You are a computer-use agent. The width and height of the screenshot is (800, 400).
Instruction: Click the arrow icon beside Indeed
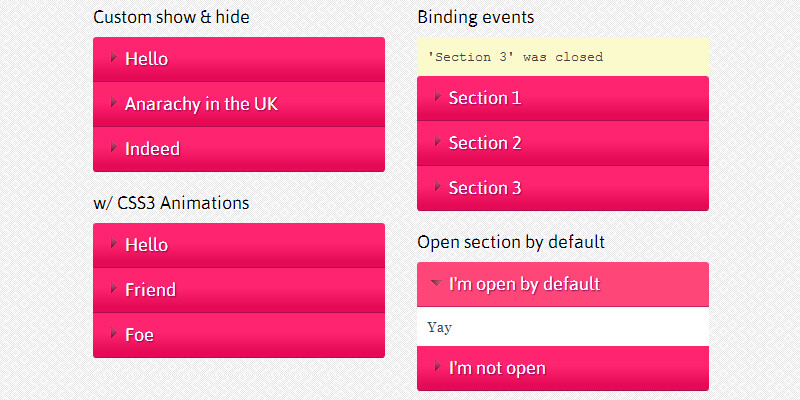tap(114, 148)
